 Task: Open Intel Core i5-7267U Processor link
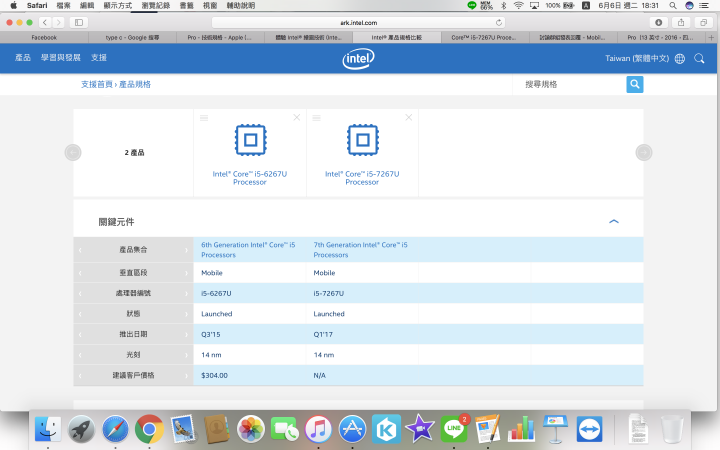click(x=362, y=178)
